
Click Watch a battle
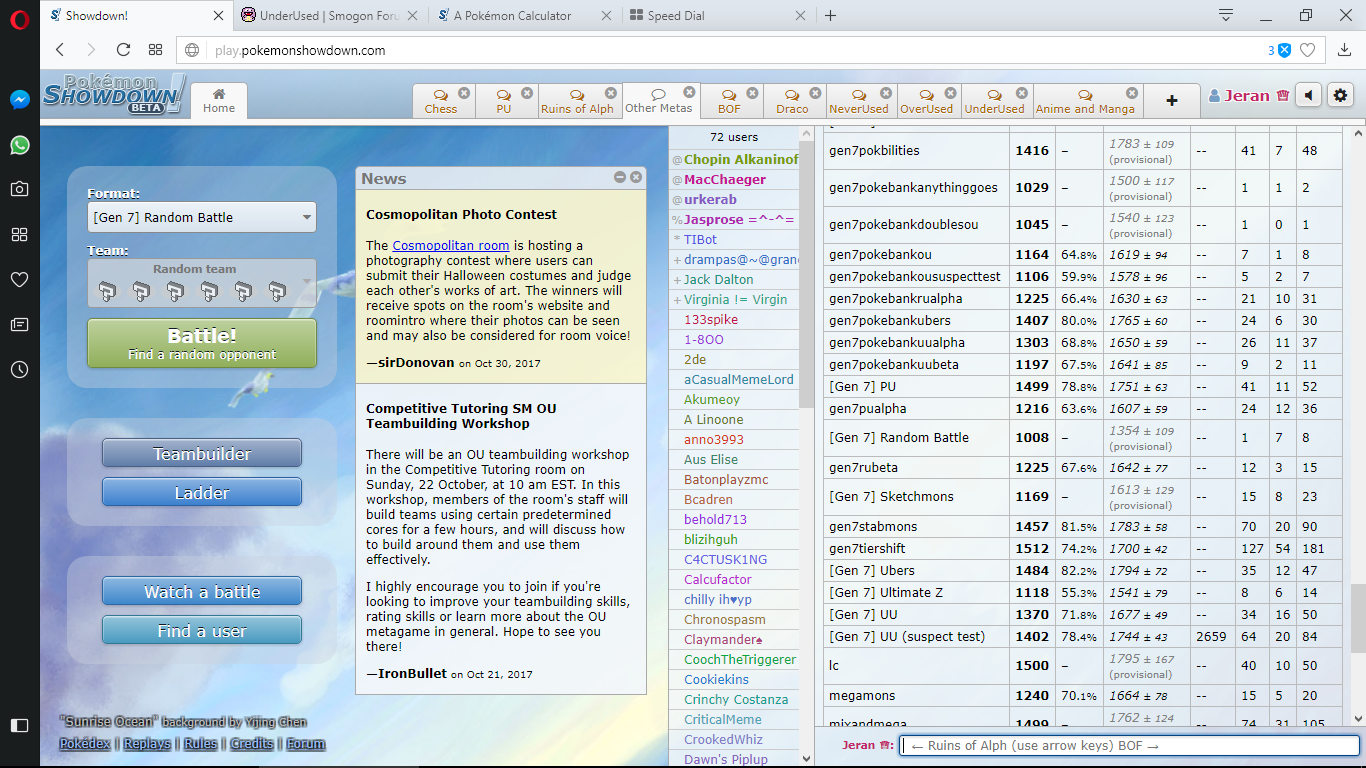pos(202,591)
